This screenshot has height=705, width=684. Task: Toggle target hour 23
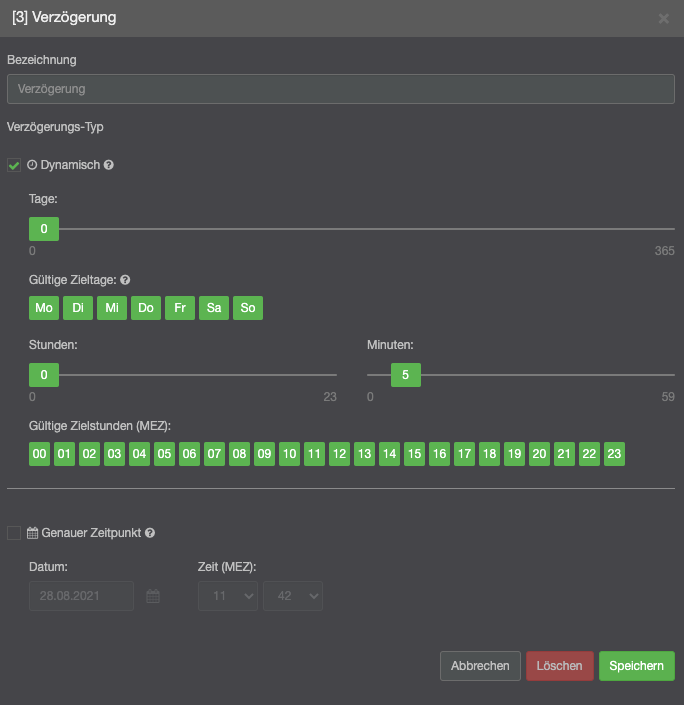point(614,454)
